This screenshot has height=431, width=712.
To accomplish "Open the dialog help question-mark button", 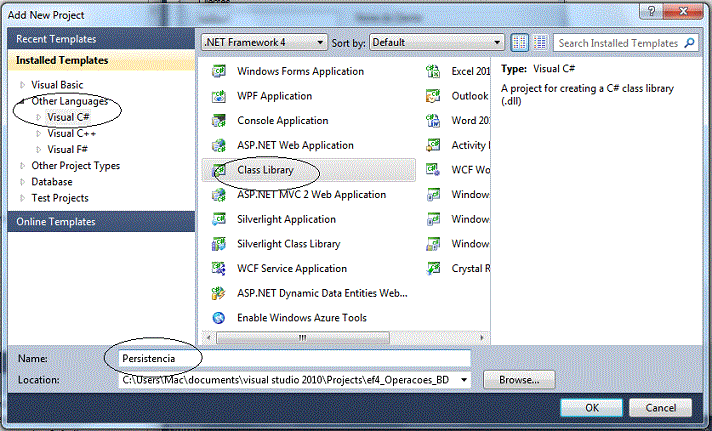I will (x=652, y=11).
